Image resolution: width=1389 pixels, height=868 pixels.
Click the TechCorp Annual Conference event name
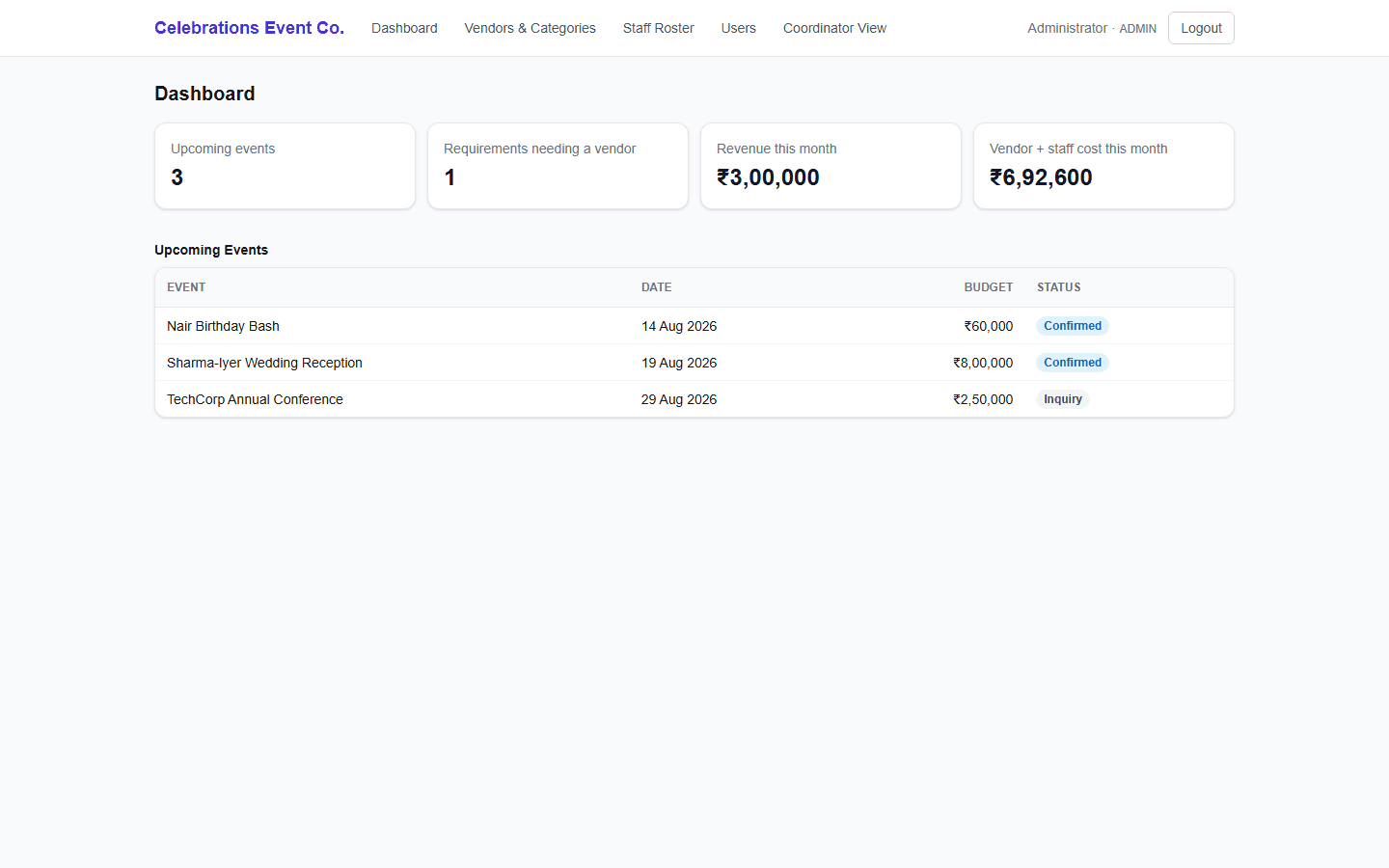[x=255, y=399]
